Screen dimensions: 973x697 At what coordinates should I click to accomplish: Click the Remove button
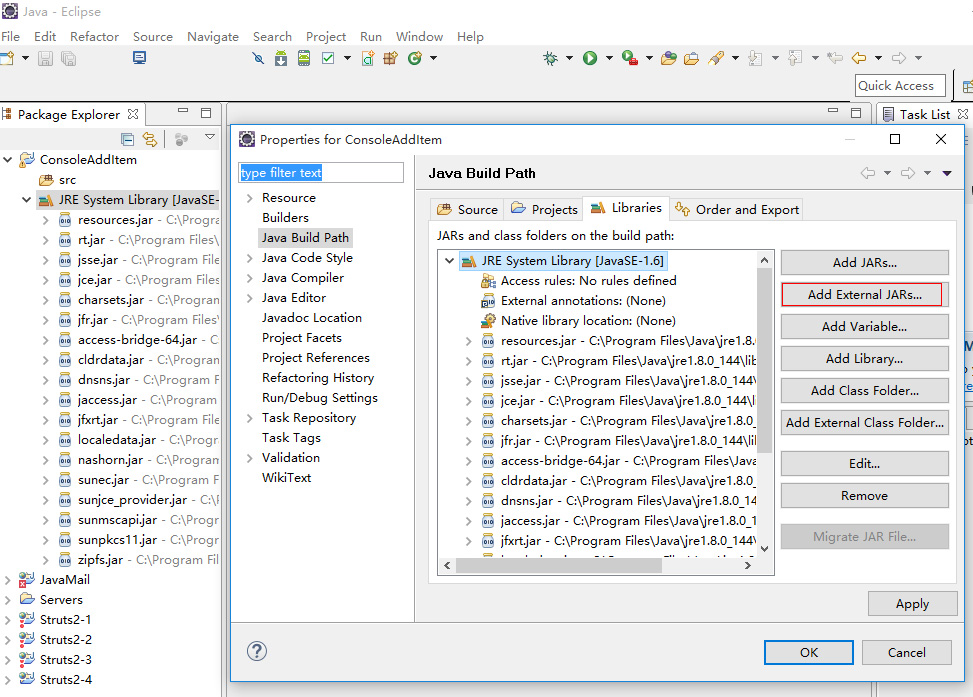point(864,495)
